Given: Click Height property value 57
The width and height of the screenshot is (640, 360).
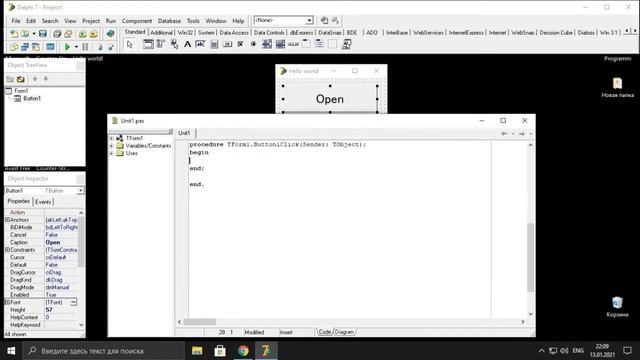Looking at the screenshot, I should [49, 310].
